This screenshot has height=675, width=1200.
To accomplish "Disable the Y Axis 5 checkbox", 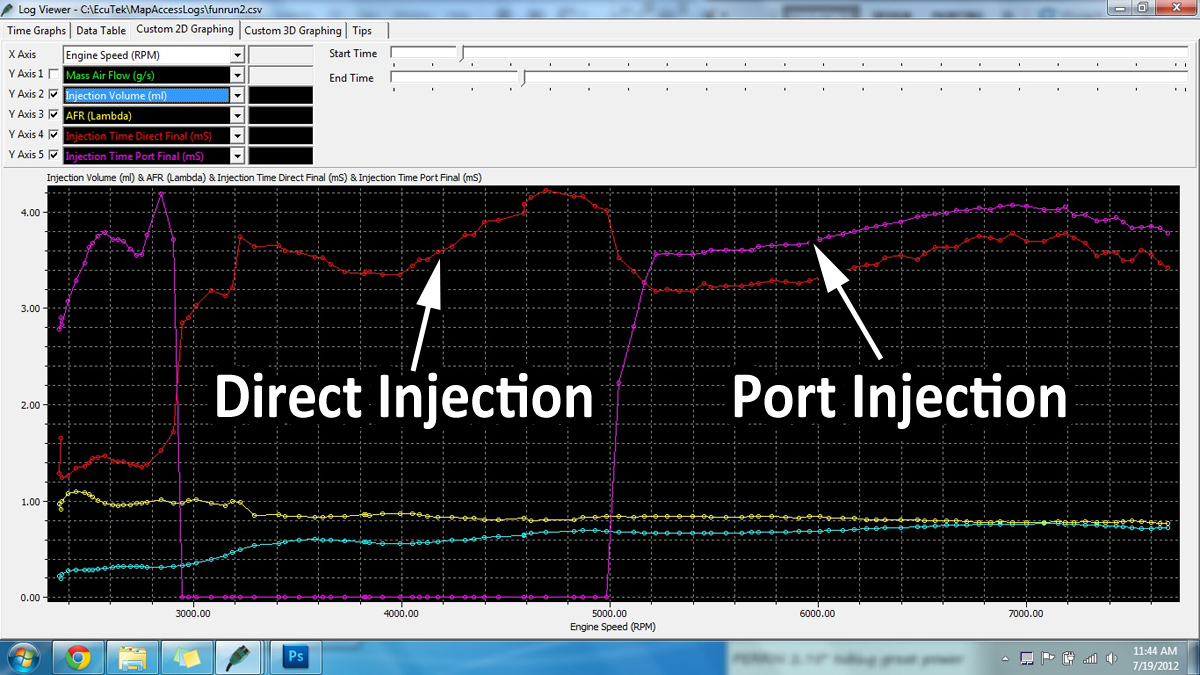I will [53, 155].
